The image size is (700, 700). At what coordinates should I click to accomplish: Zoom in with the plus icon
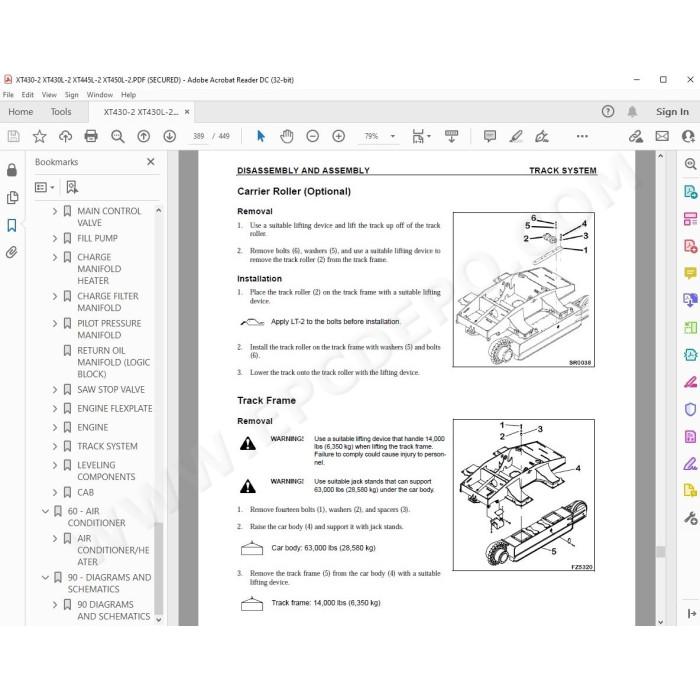click(338, 136)
